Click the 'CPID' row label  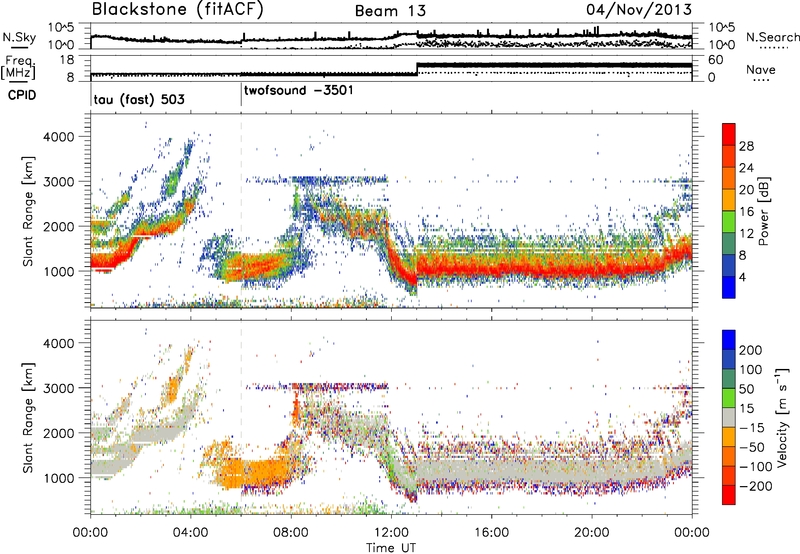(21, 95)
